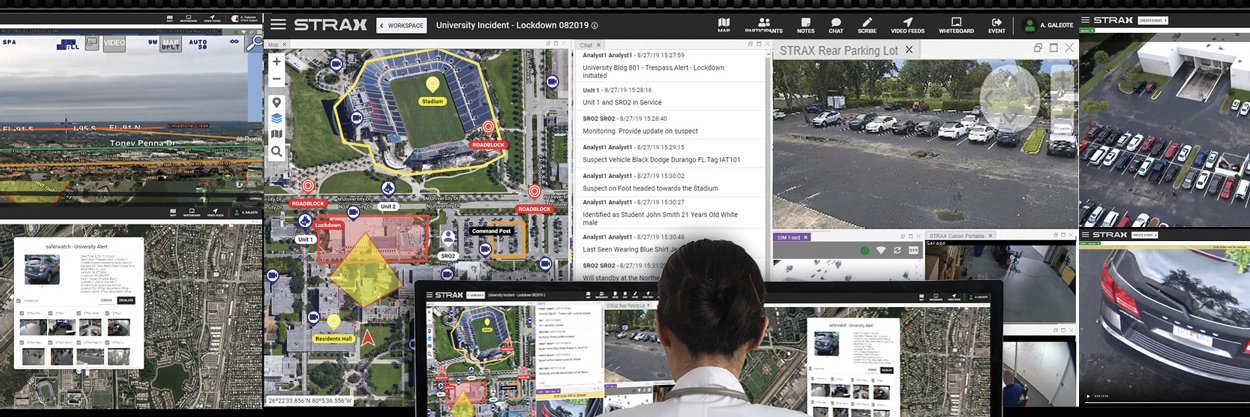This screenshot has width=1250, height=417.
Task: Click the wifi signal icon in SIM feed
Action: point(881,249)
